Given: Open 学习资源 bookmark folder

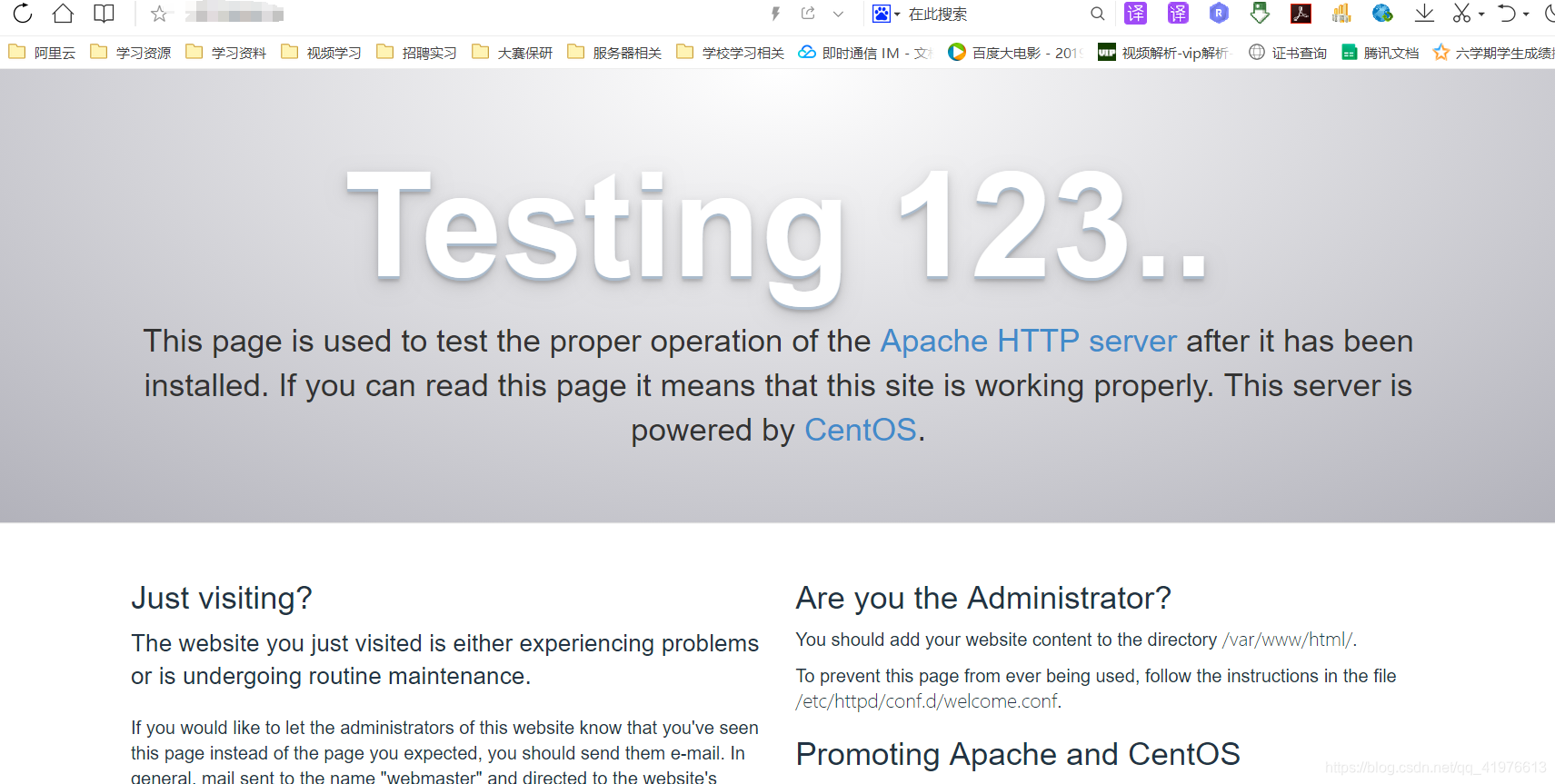Looking at the screenshot, I should coord(131,53).
